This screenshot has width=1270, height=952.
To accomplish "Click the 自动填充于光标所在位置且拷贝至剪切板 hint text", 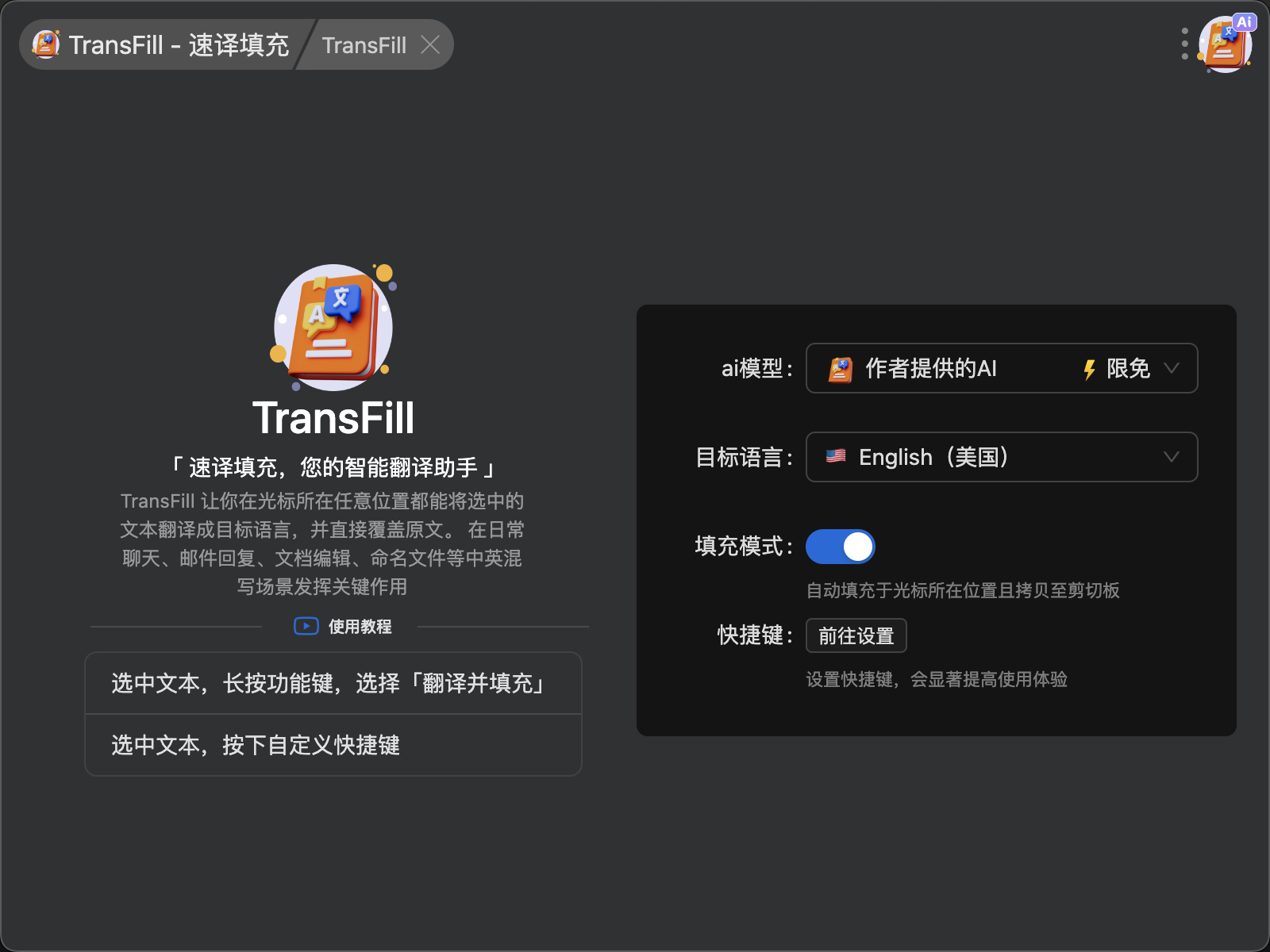I will pos(963,590).
